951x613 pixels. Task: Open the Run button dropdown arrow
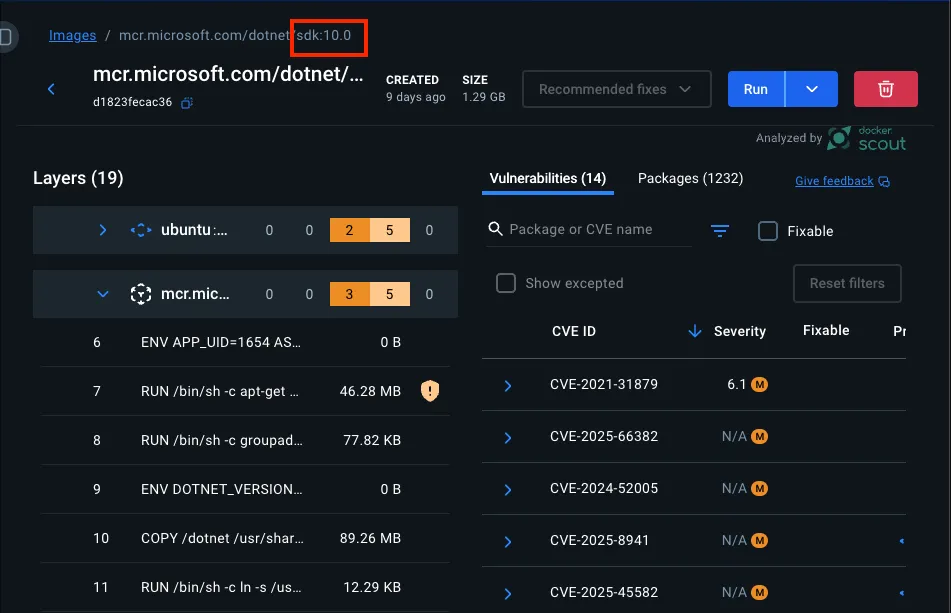tap(812, 89)
